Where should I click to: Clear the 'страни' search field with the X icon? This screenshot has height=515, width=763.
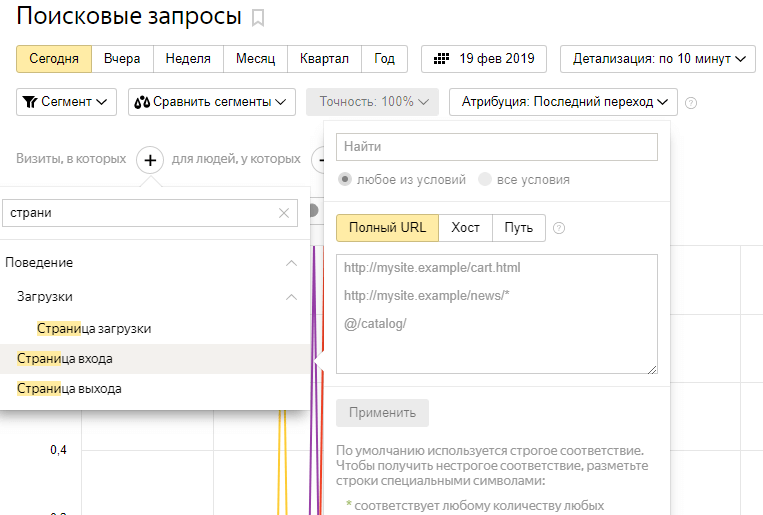[x=284, y=213]
